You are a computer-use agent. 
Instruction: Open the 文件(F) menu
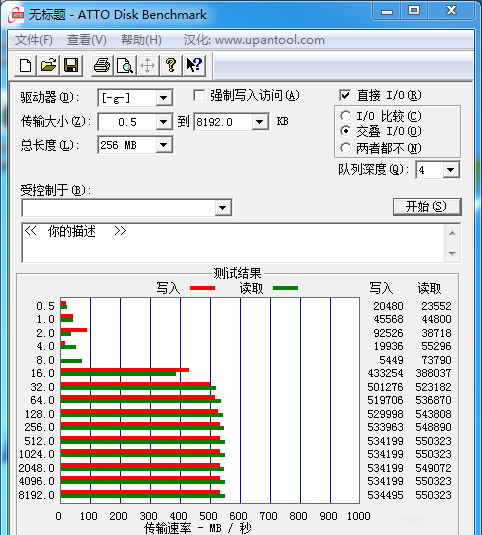point(33,40)
